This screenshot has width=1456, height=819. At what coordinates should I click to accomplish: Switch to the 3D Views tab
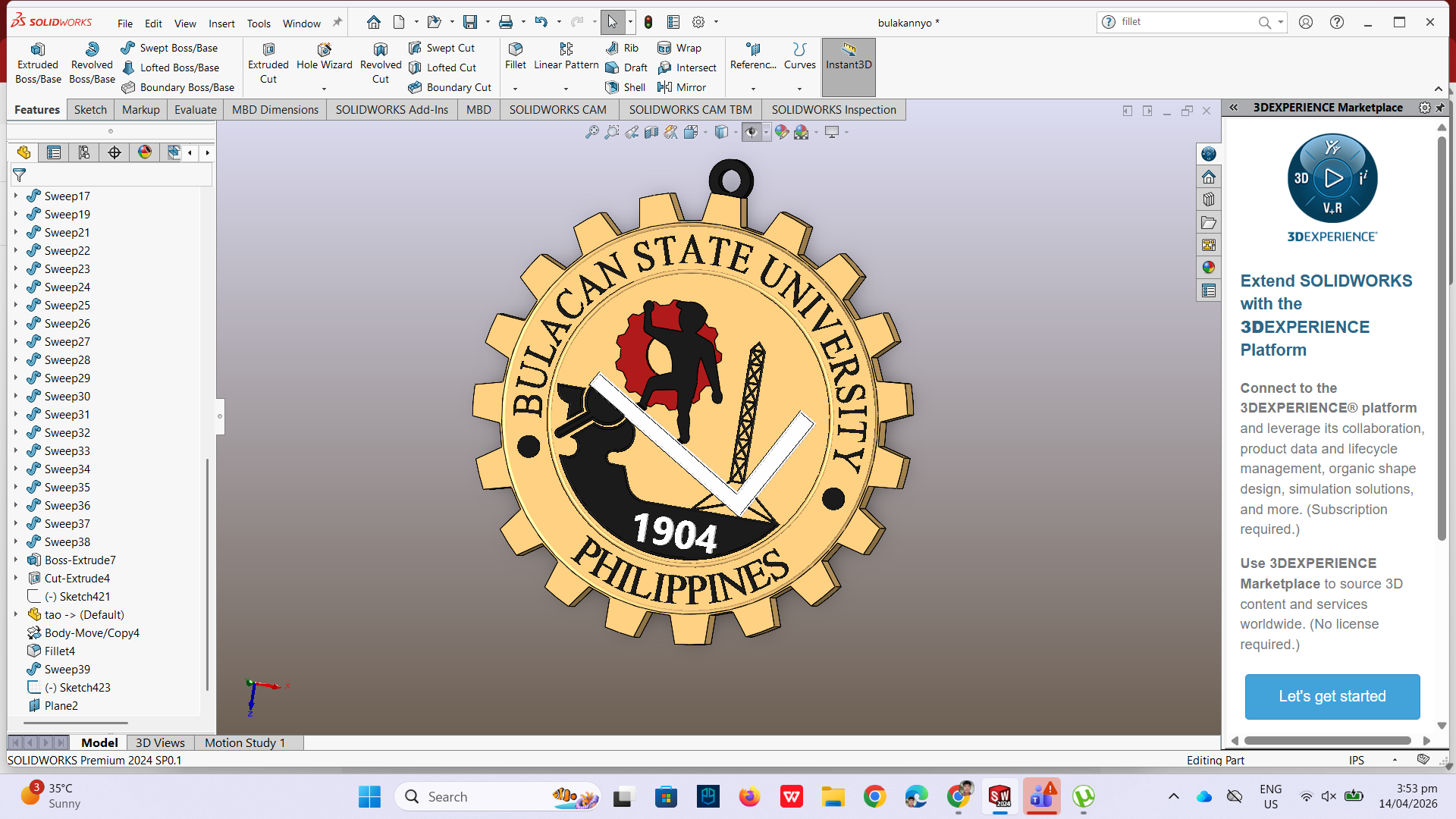point(160,743)
